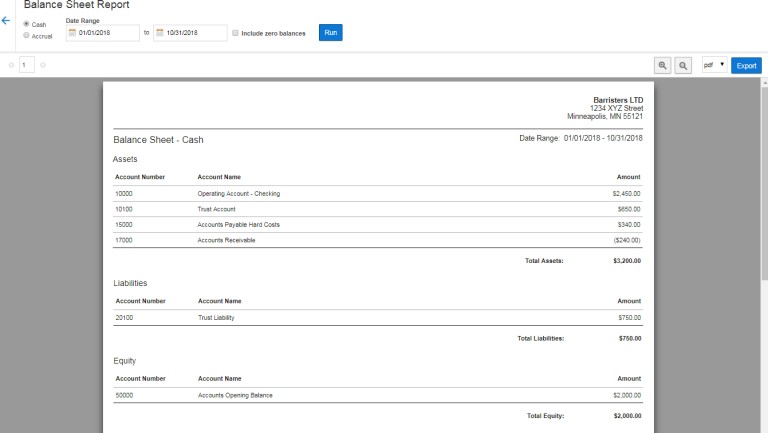Click the zoom out magnifier
This screenshot has width=768, height=433.
click(683, 65)
